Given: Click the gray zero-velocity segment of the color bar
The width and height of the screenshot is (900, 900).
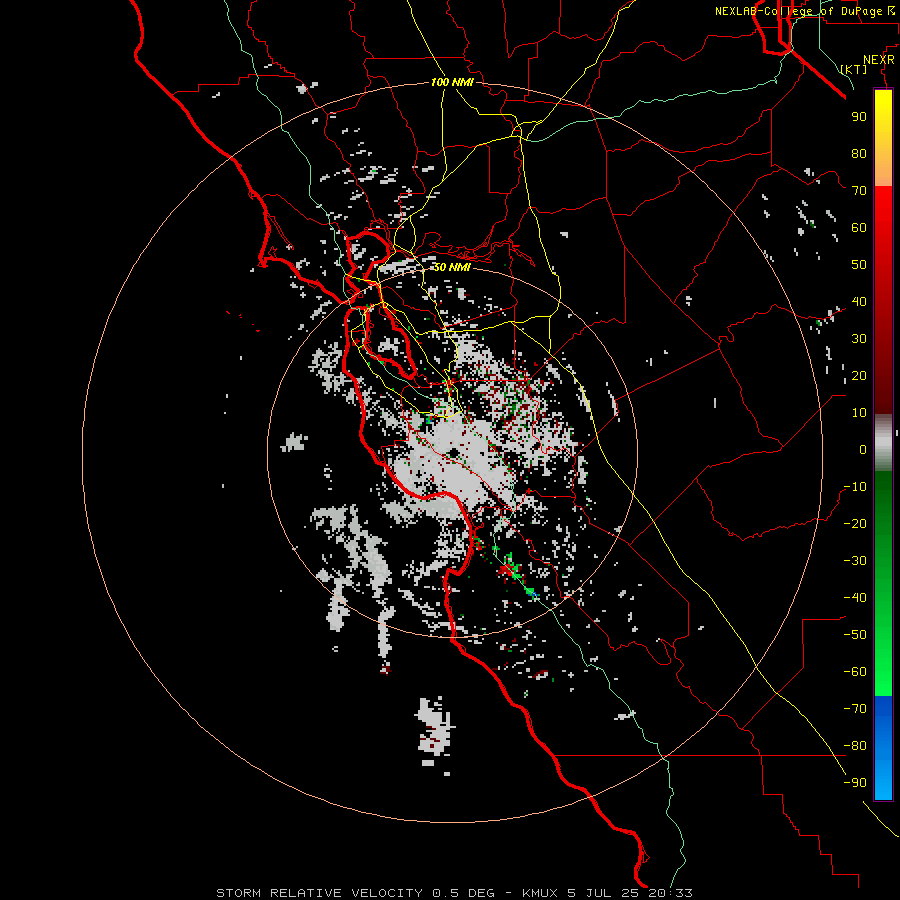Looking at the screenshot, I should point(883,443).
